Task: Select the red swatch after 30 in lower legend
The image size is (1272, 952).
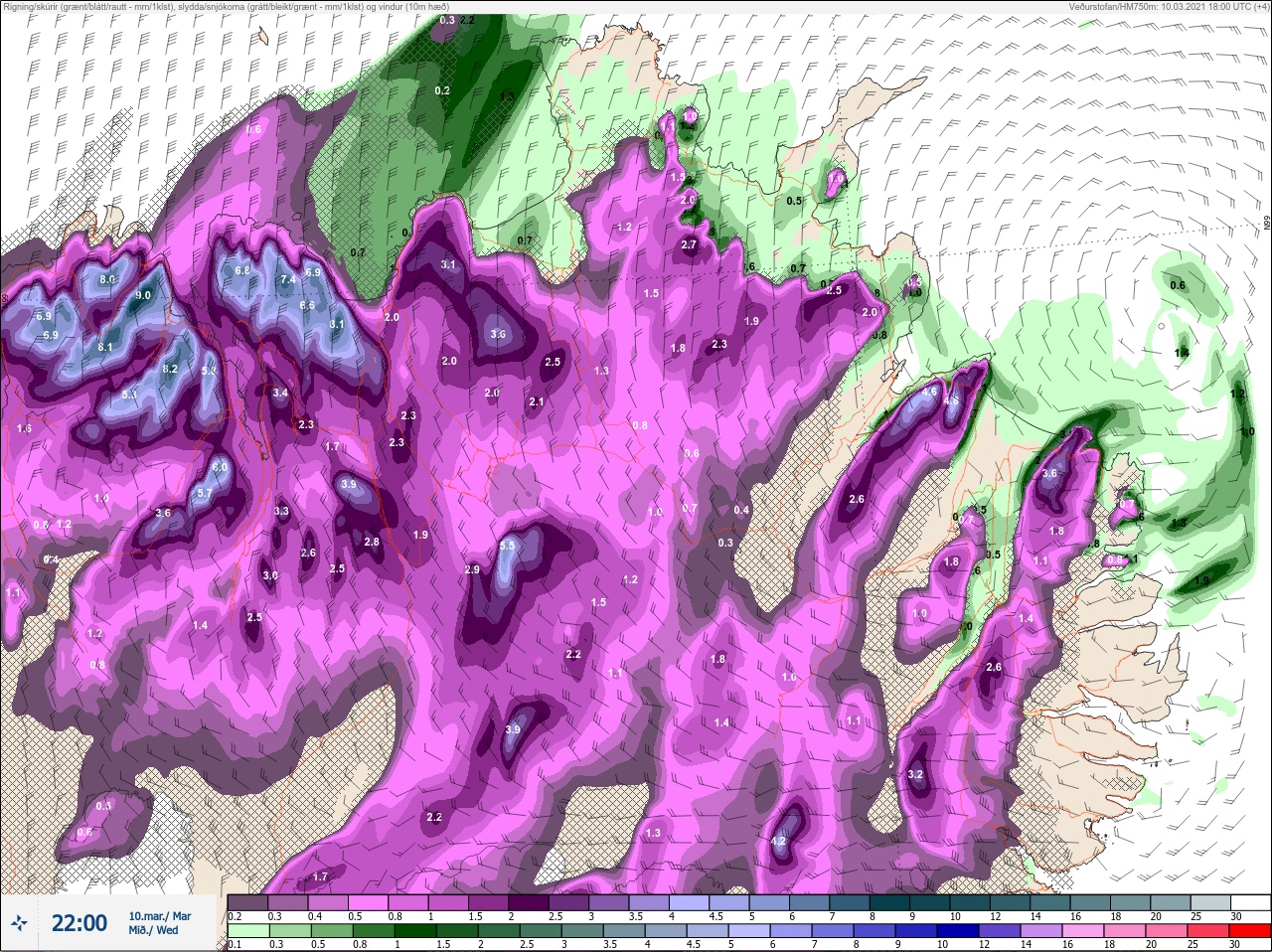Action: (1252, 930)
